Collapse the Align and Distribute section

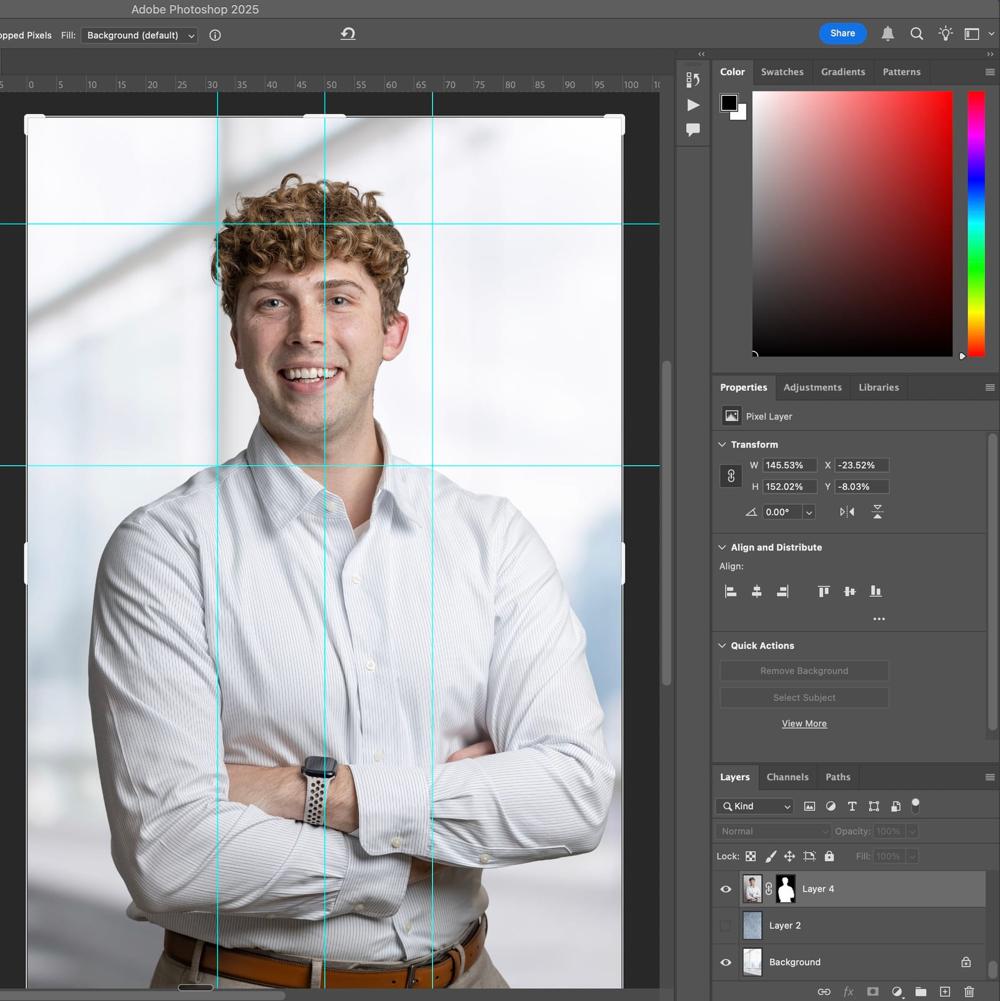click(722, 547)
